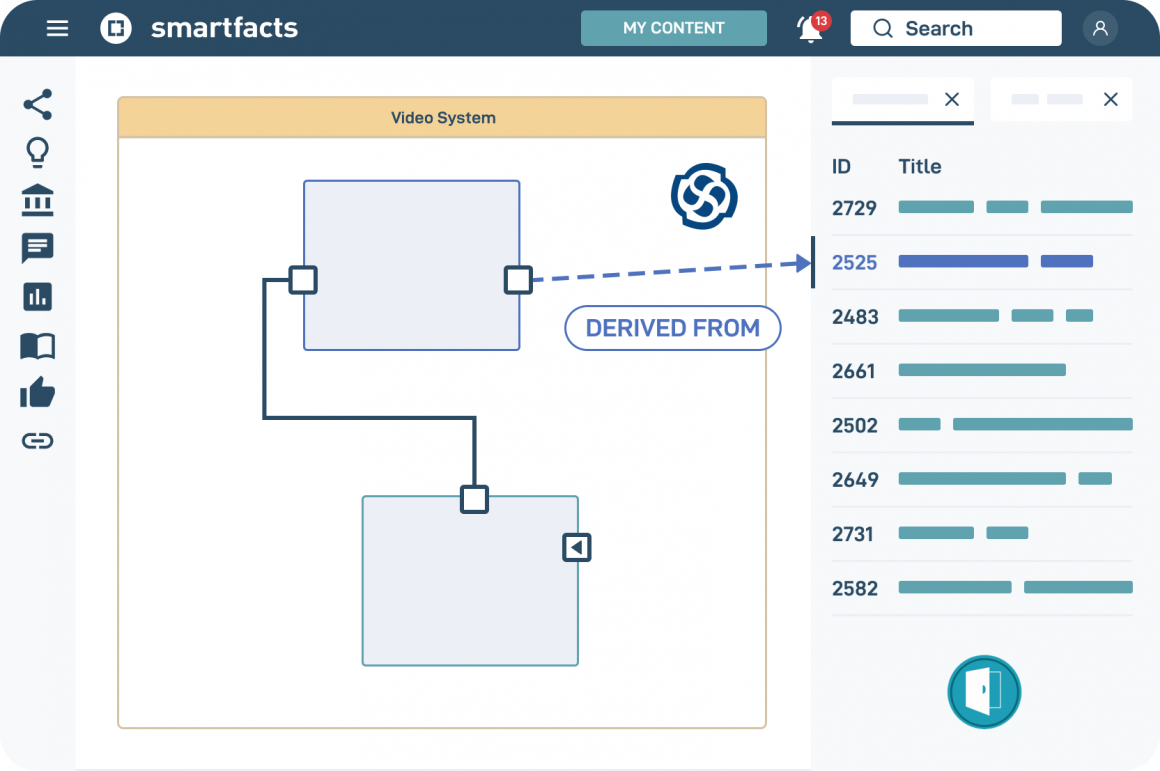This screenshot has width=1160, height=771.
Task: Open the Comments panel
Action: 37,248
